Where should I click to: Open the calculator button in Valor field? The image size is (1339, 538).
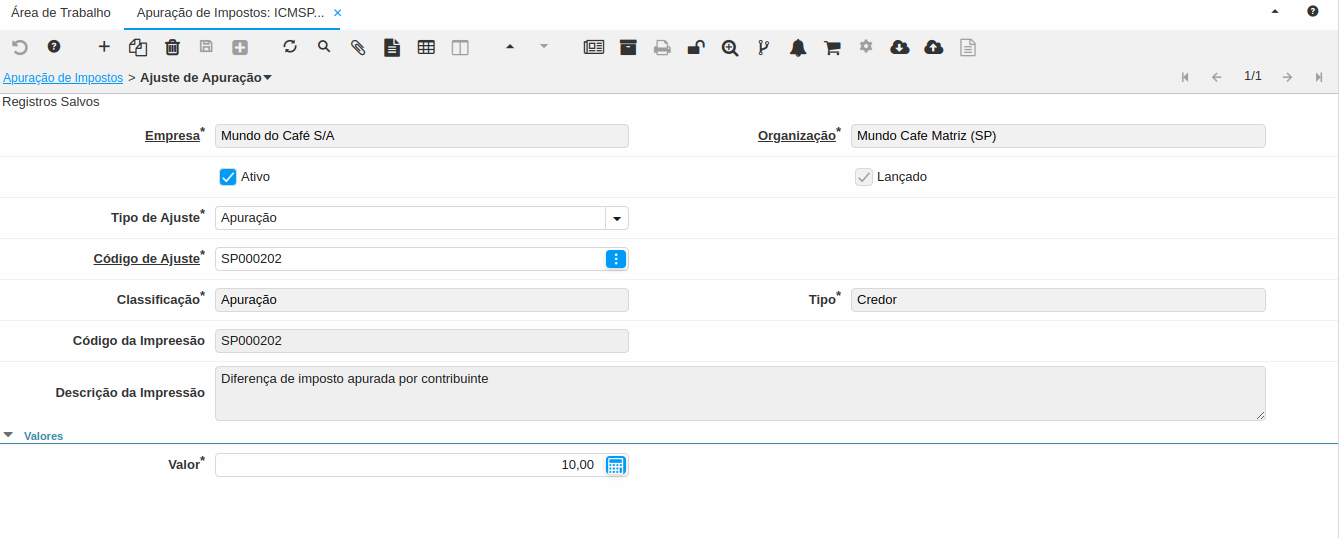point(616,465)
